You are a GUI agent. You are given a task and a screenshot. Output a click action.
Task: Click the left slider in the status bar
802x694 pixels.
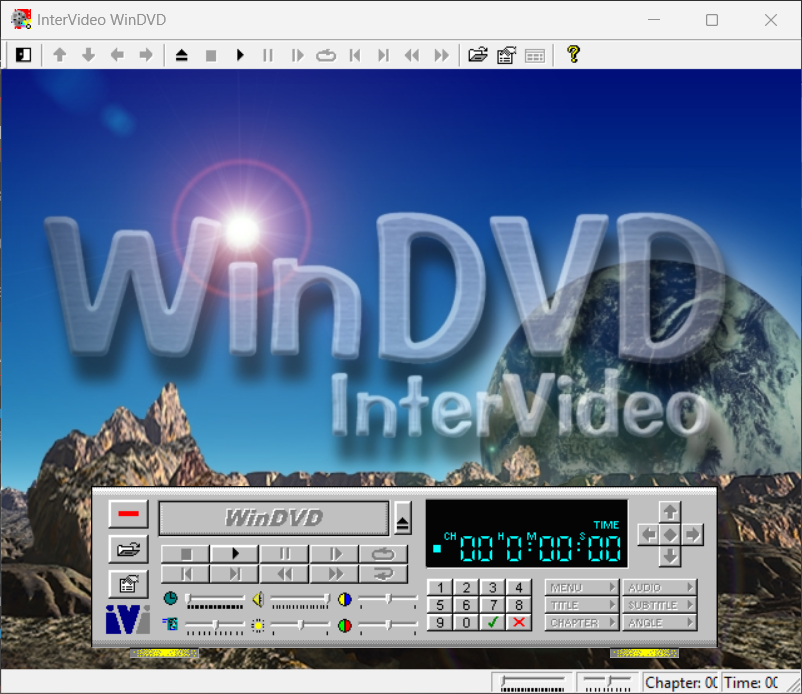(532, 683)
